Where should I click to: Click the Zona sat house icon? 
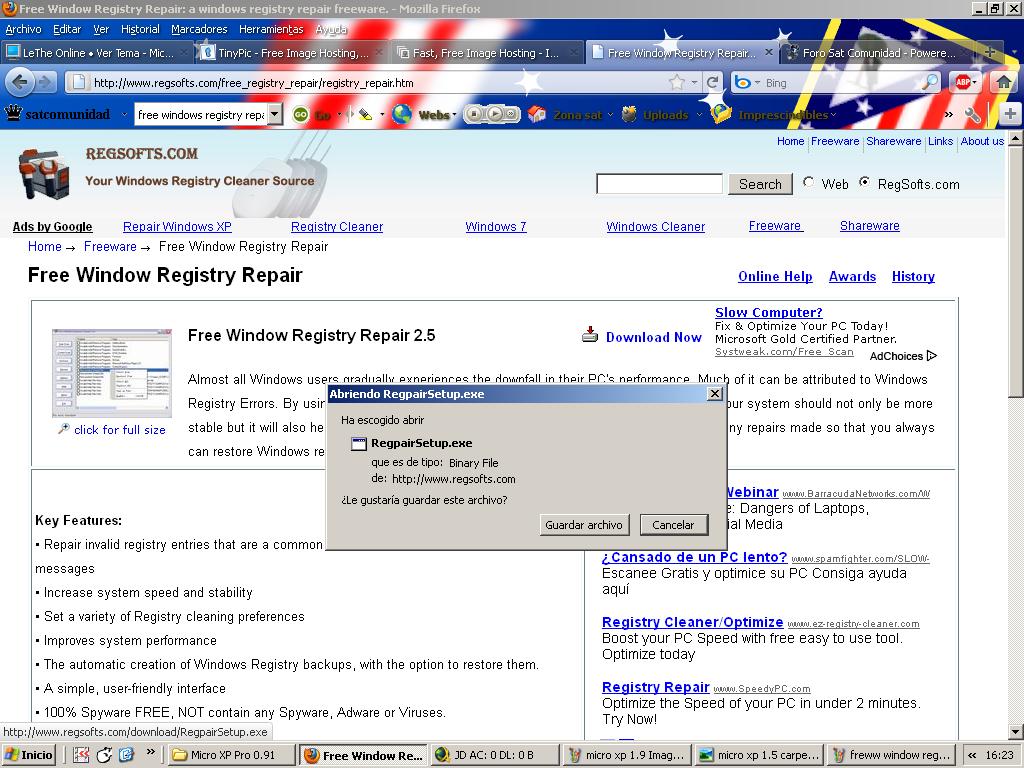(537, 114)
